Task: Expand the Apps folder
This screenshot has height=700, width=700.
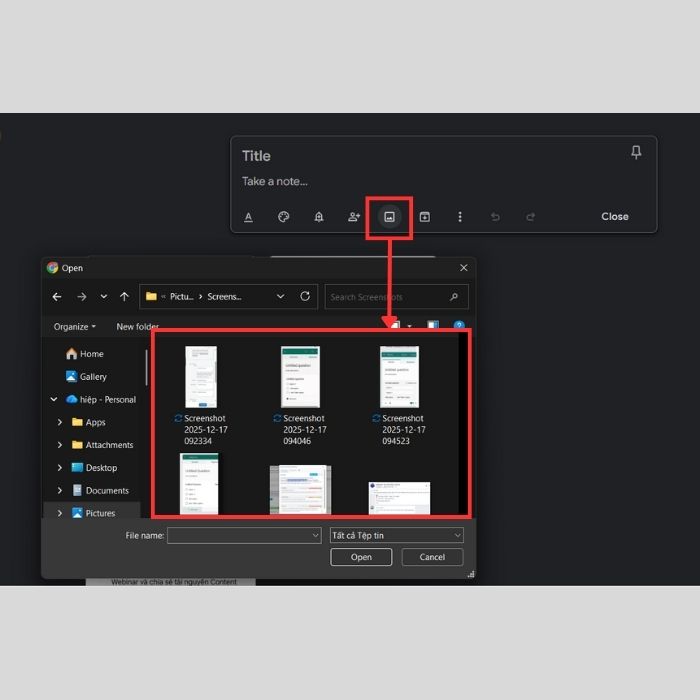Action: click(60, 422)
